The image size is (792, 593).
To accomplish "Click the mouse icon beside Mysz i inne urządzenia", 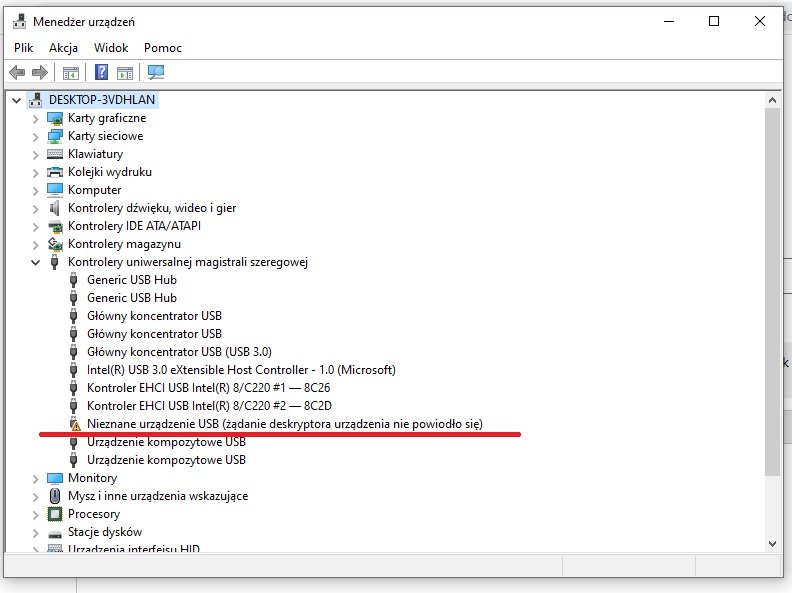I will 55,496.
